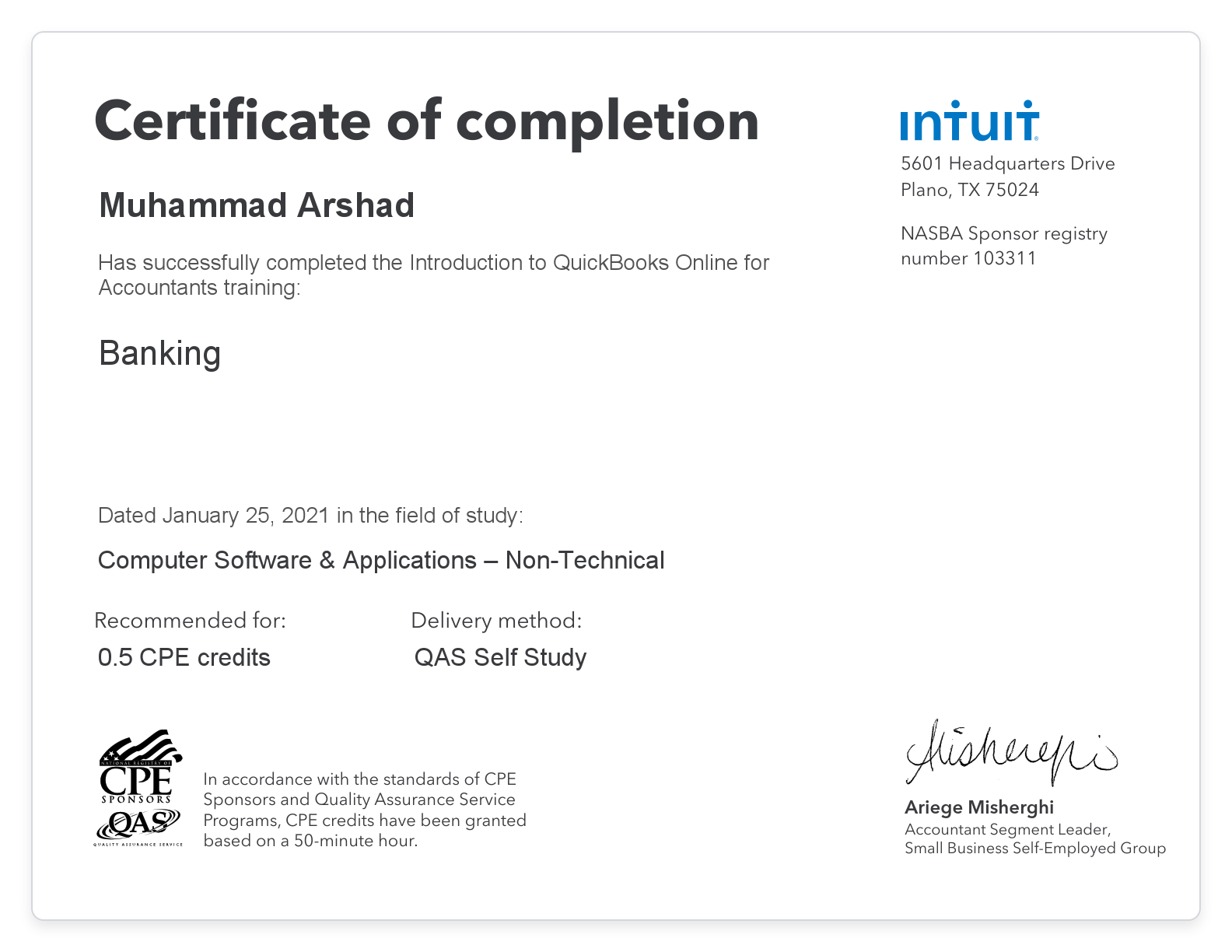Click the QAS Quality Assurance Service logo

pyautogui.click(x=138, y=828)
